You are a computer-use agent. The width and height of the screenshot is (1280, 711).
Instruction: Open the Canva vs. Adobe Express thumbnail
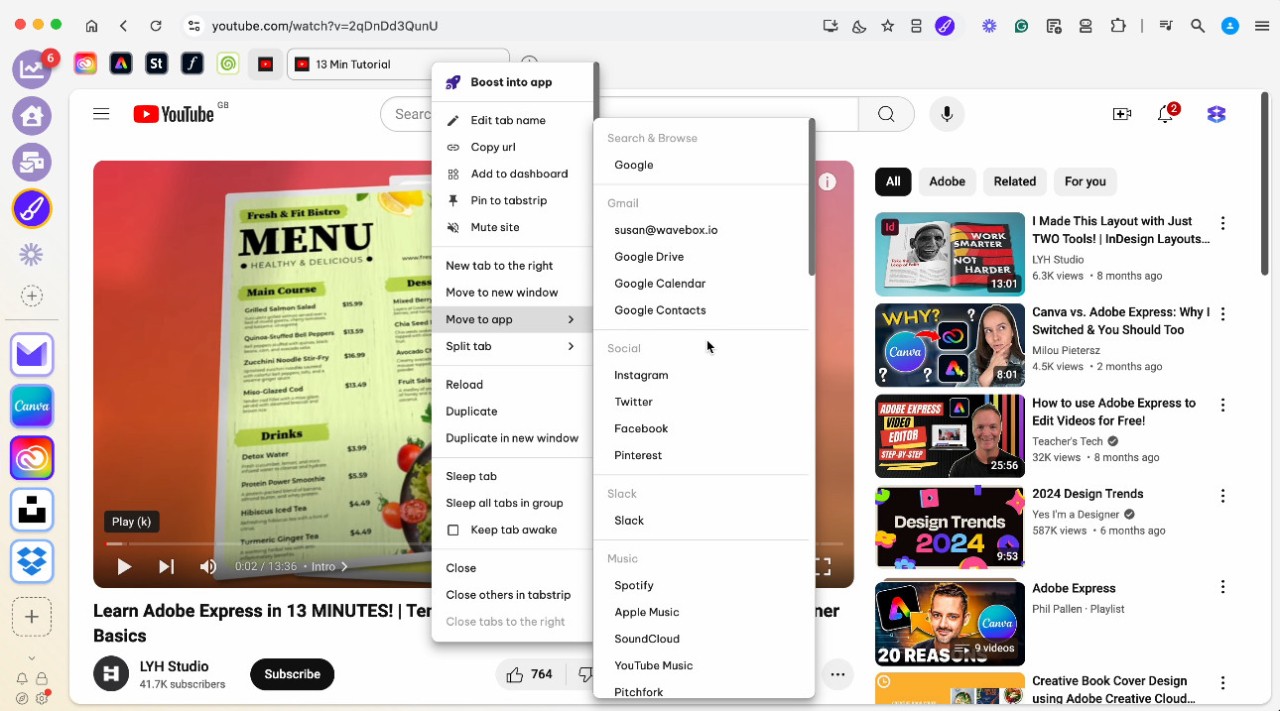click(949, 345)
